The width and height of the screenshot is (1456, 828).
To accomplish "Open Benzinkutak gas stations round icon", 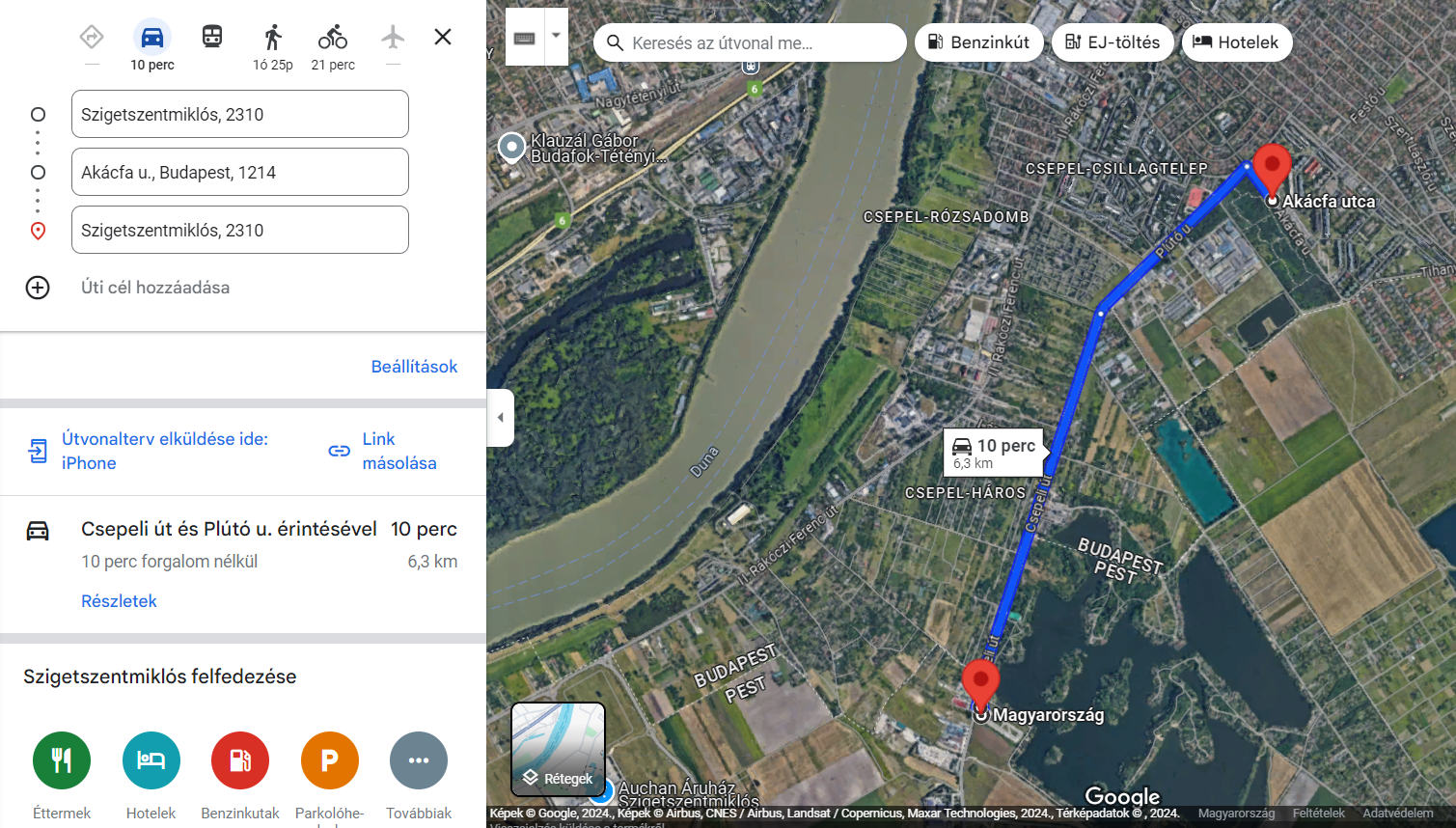I will [x=240, y=760].
